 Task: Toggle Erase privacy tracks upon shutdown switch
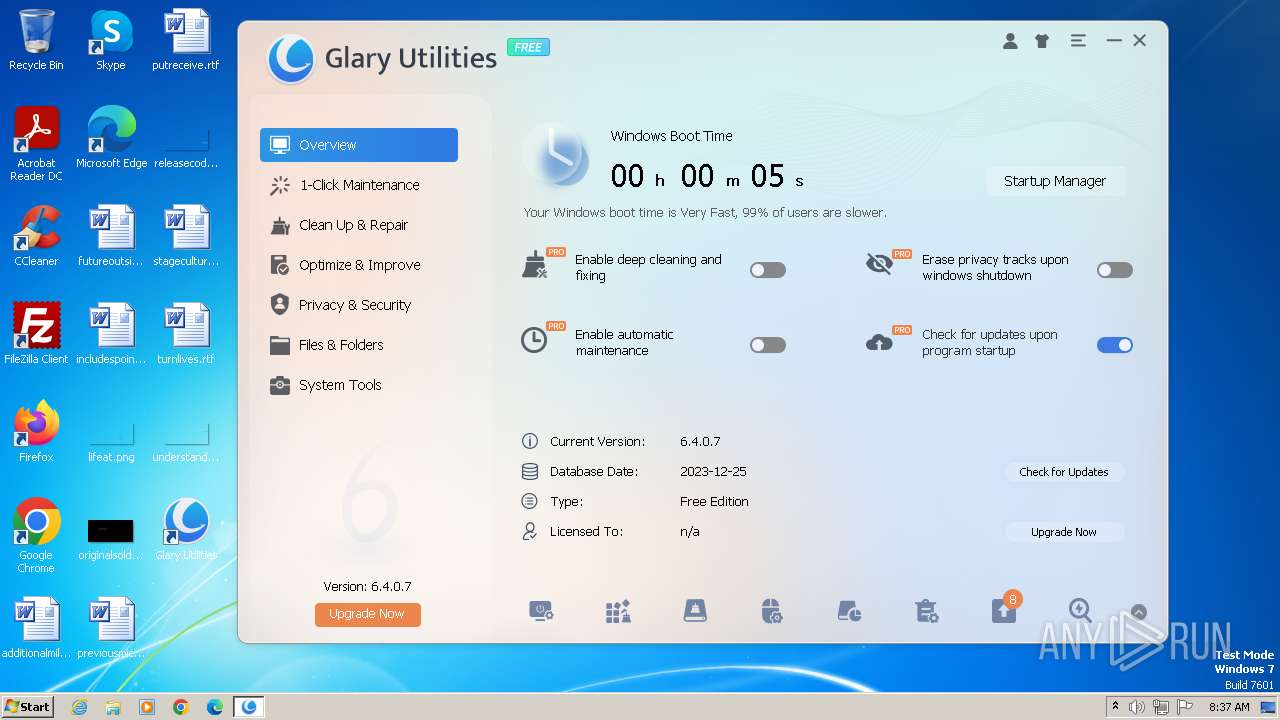click(x=1115, y=270)
